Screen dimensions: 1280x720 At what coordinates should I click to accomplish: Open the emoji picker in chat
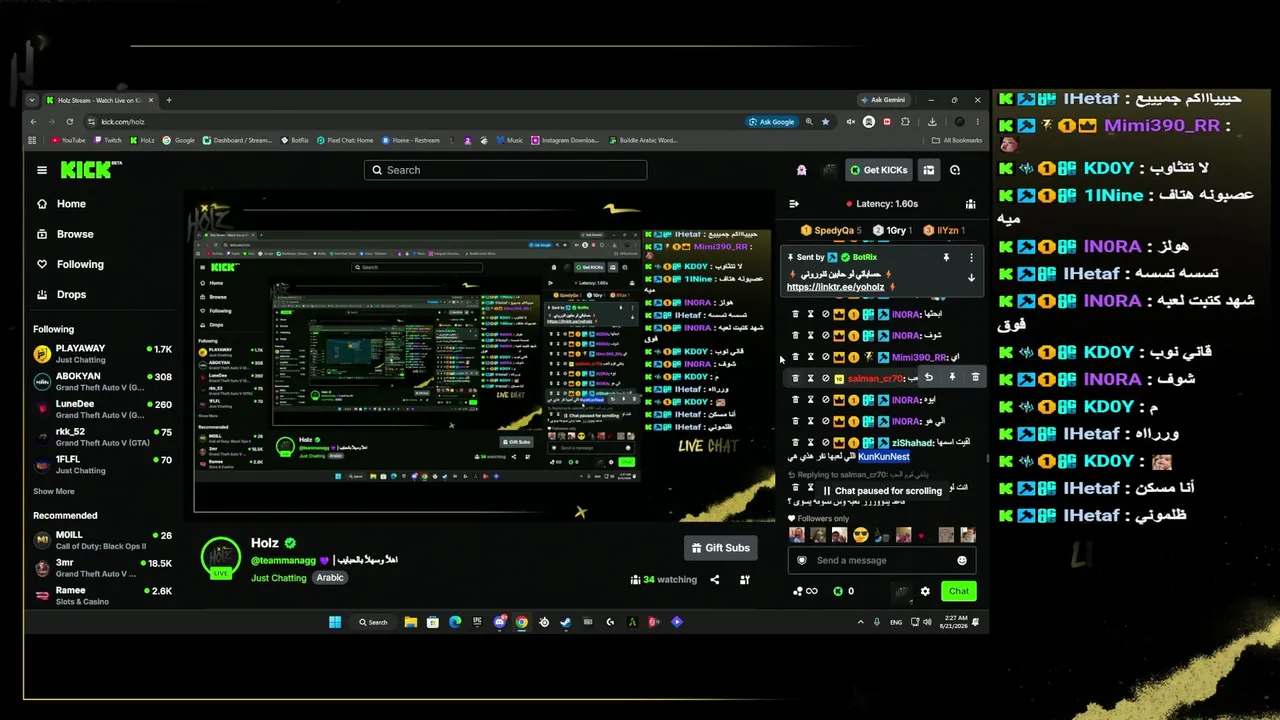(x=962, y=560)
